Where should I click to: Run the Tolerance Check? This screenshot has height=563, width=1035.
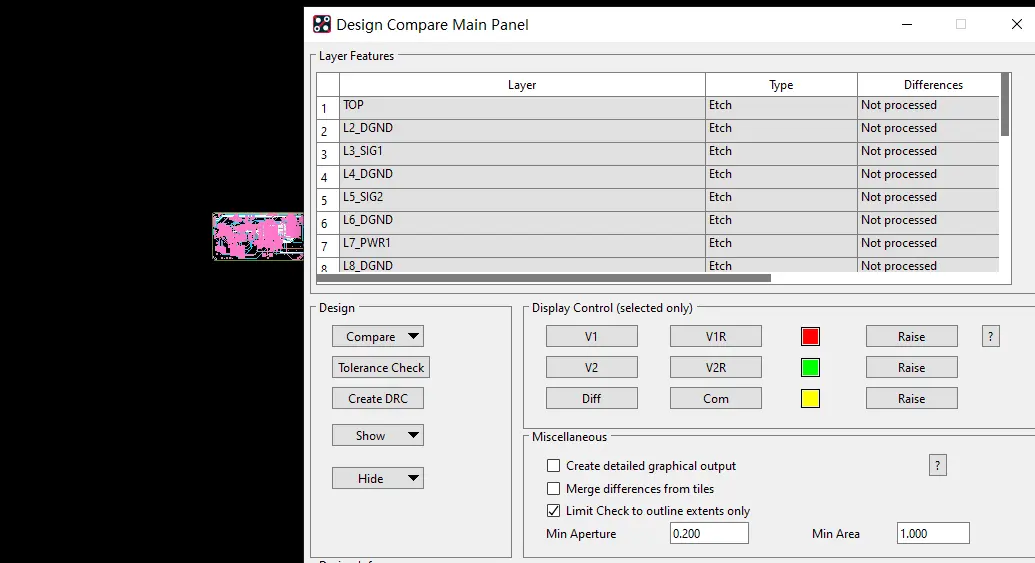click(381, 367)
